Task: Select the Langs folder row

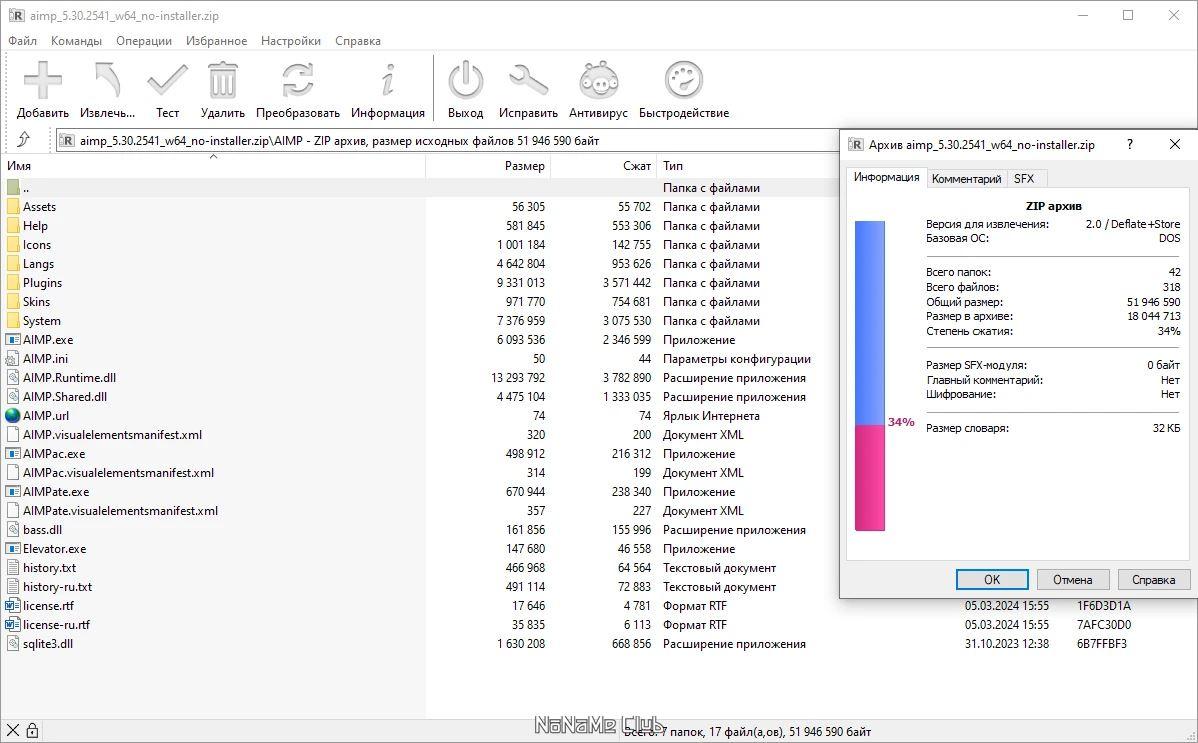Action: pyautogui.click(x=420, y=264)
